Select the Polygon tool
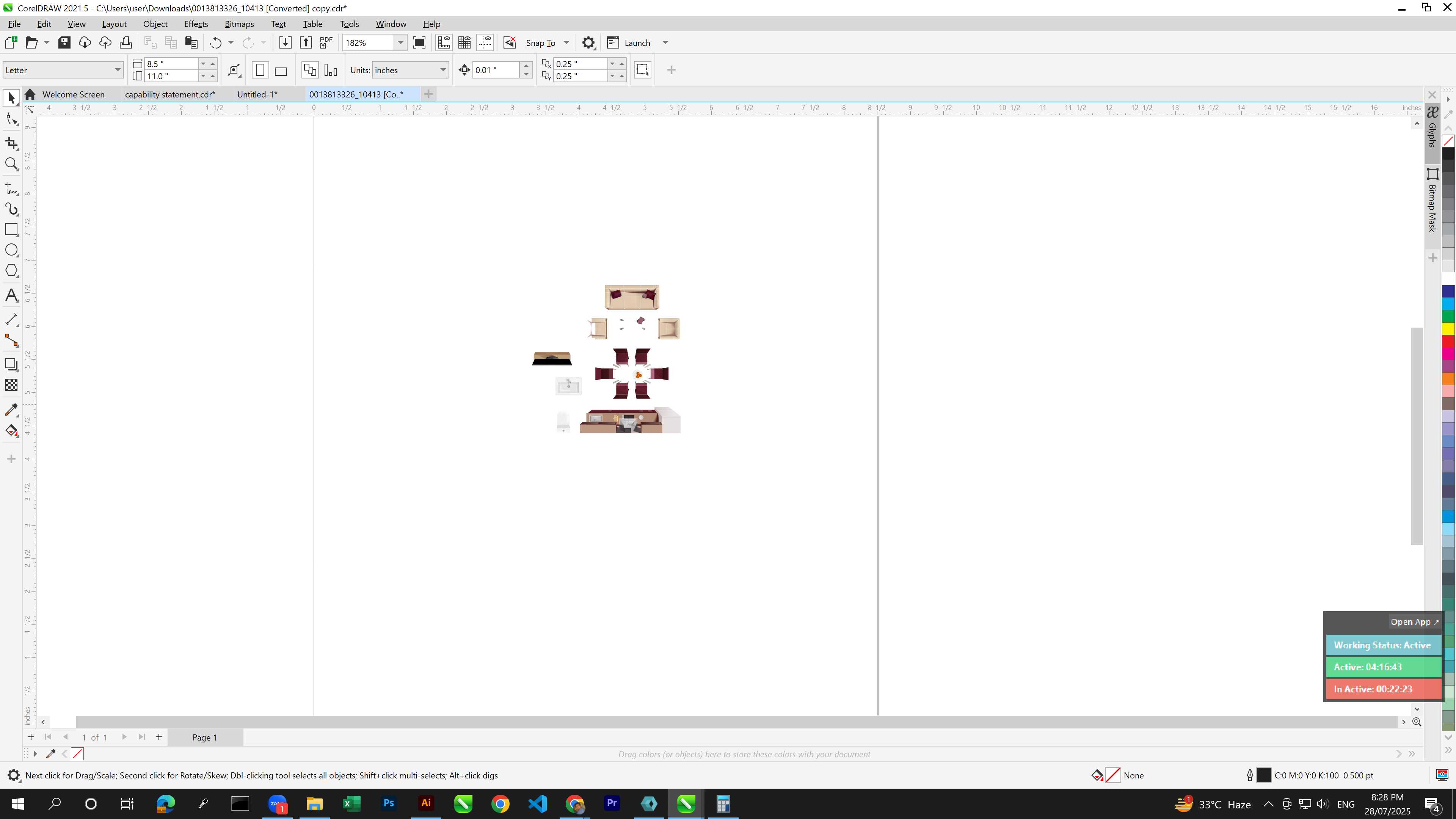The height and width of the screenshot is (819, 1456). tap(11, 271)
